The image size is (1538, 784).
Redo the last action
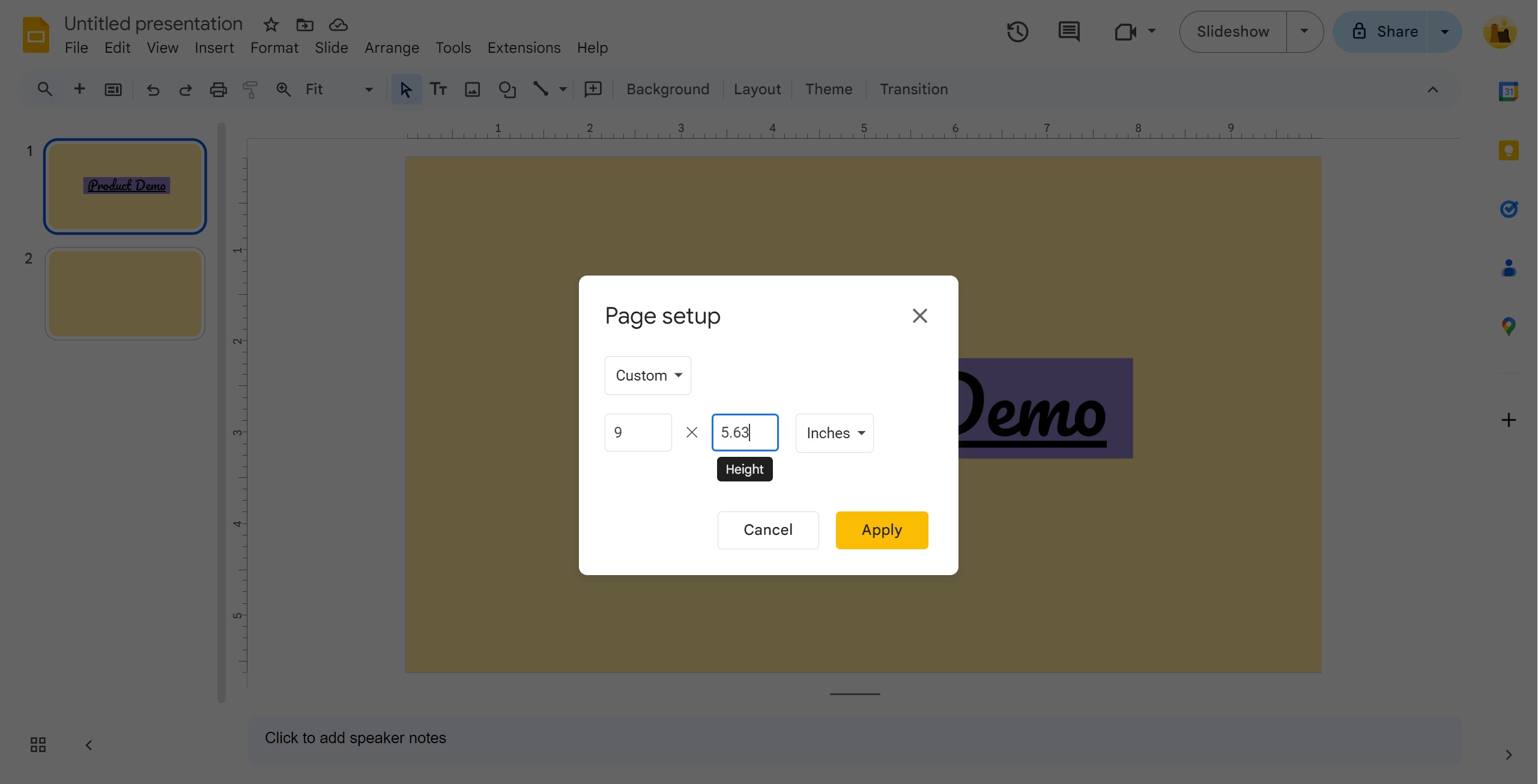pyautogui.click(x=186, y=89)
